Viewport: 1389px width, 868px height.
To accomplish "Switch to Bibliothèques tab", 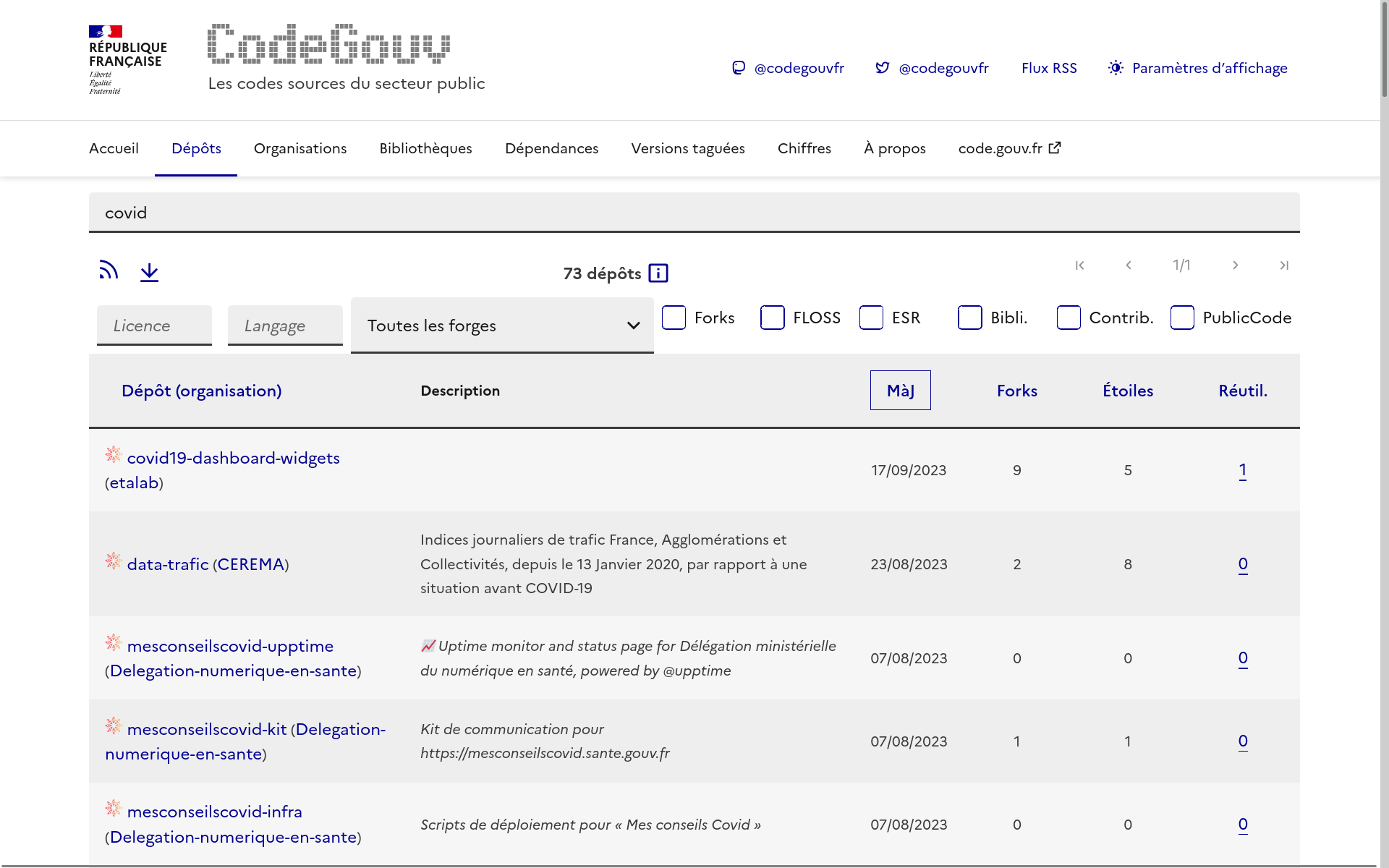I will pos(425,148).
